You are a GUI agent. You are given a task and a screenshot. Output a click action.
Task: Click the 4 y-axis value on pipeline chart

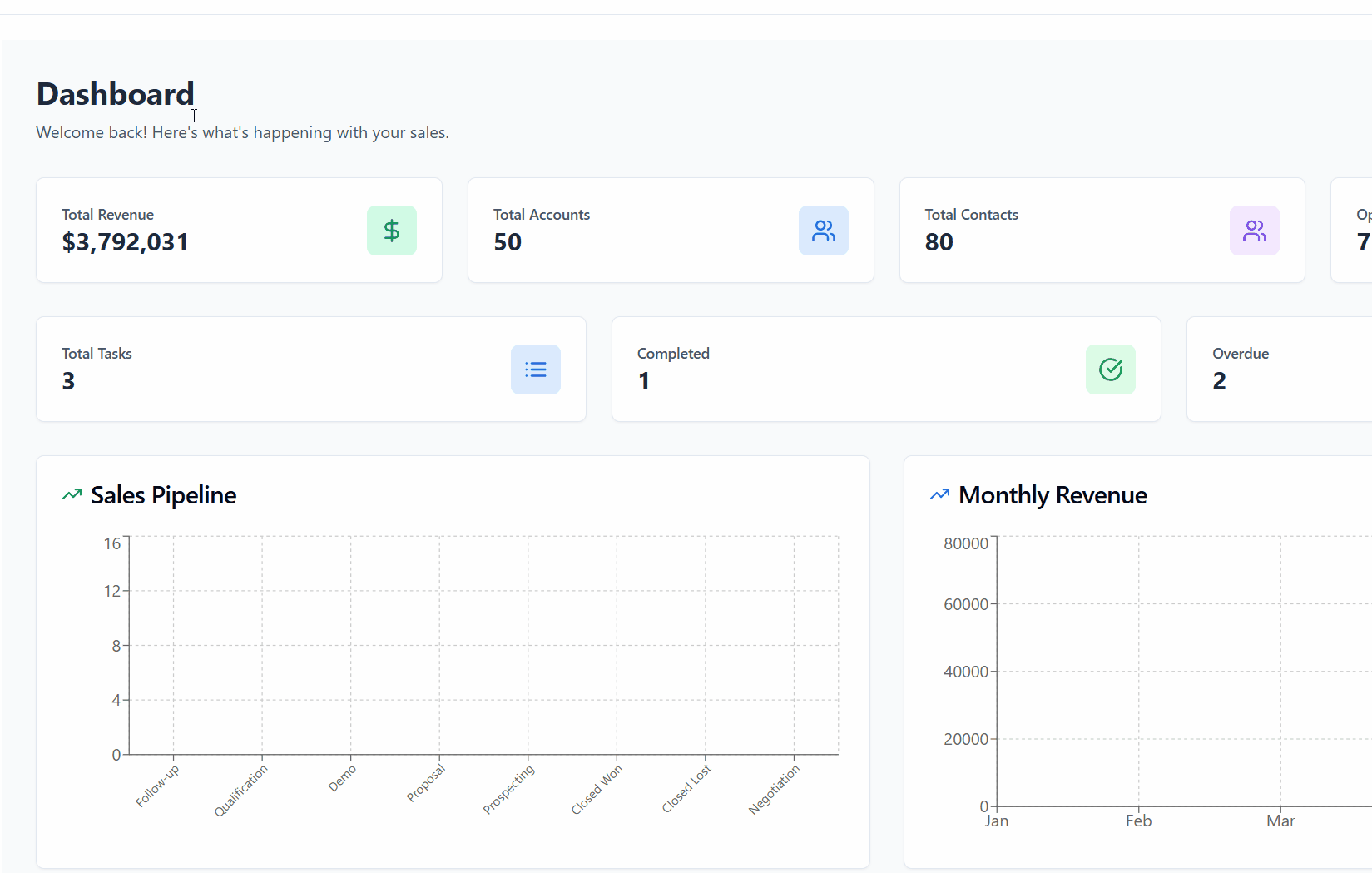tap(116, 700)
